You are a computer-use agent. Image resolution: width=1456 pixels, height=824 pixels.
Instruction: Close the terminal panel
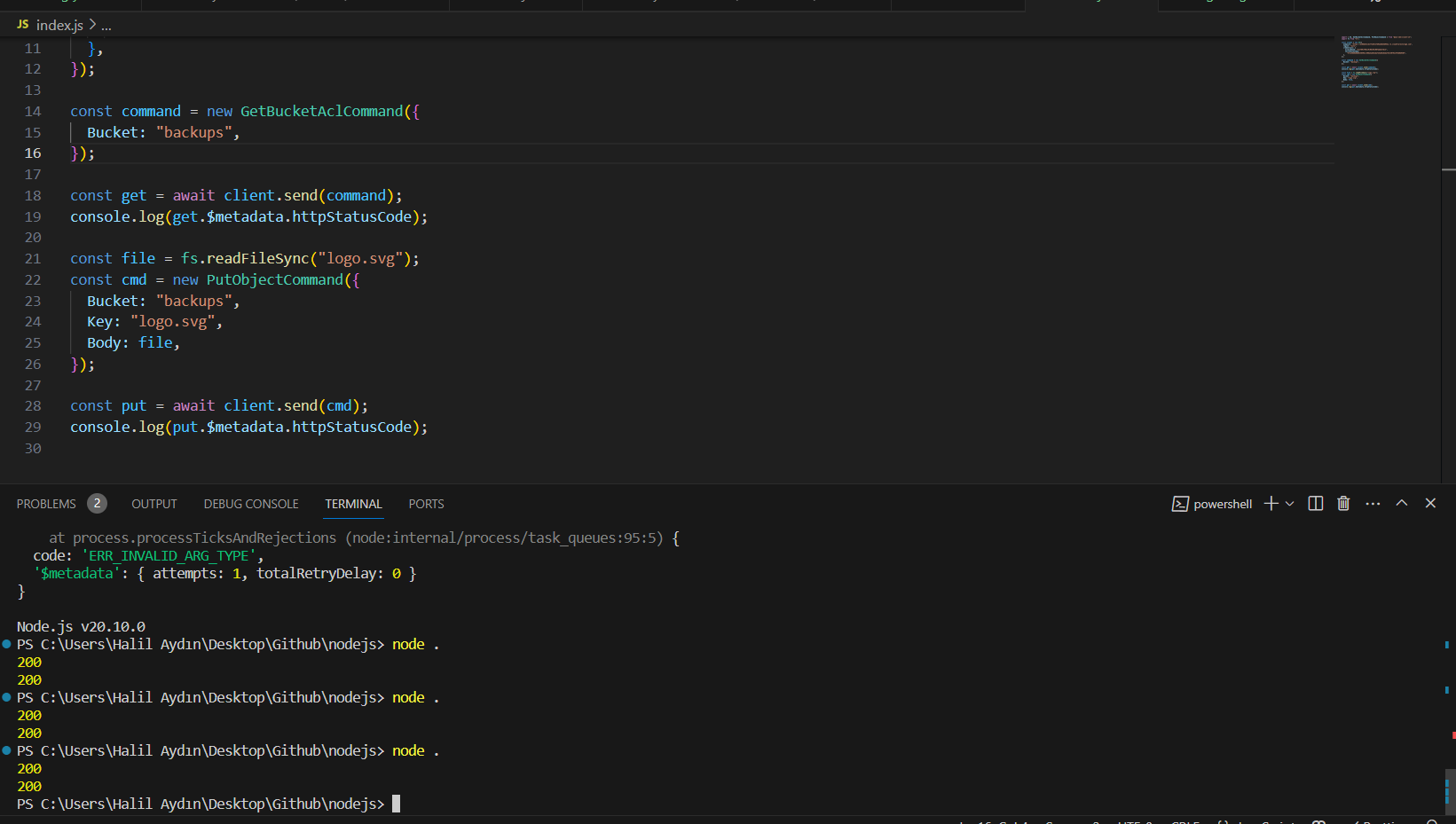coord(1430,503)
